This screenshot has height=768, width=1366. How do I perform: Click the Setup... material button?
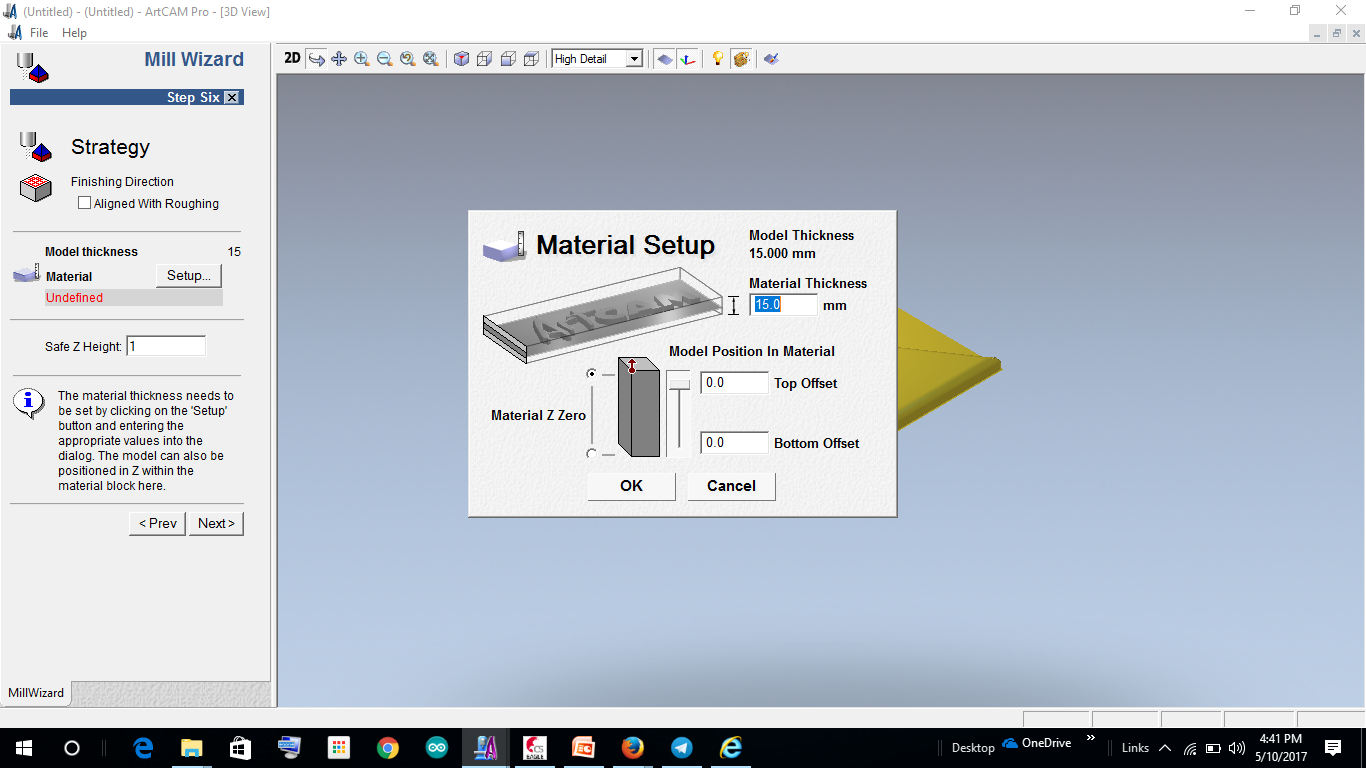coord(189,276)
